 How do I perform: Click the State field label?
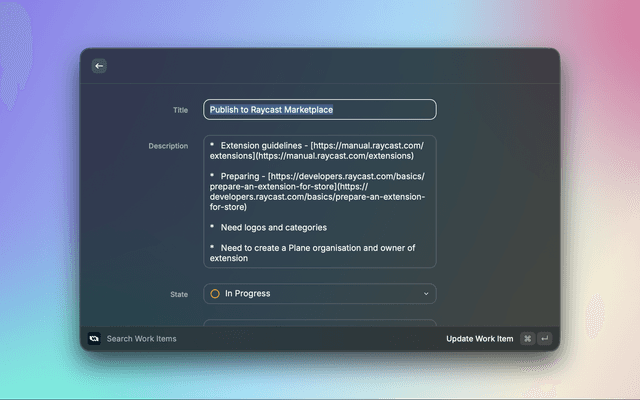click(x=178, y=294)
